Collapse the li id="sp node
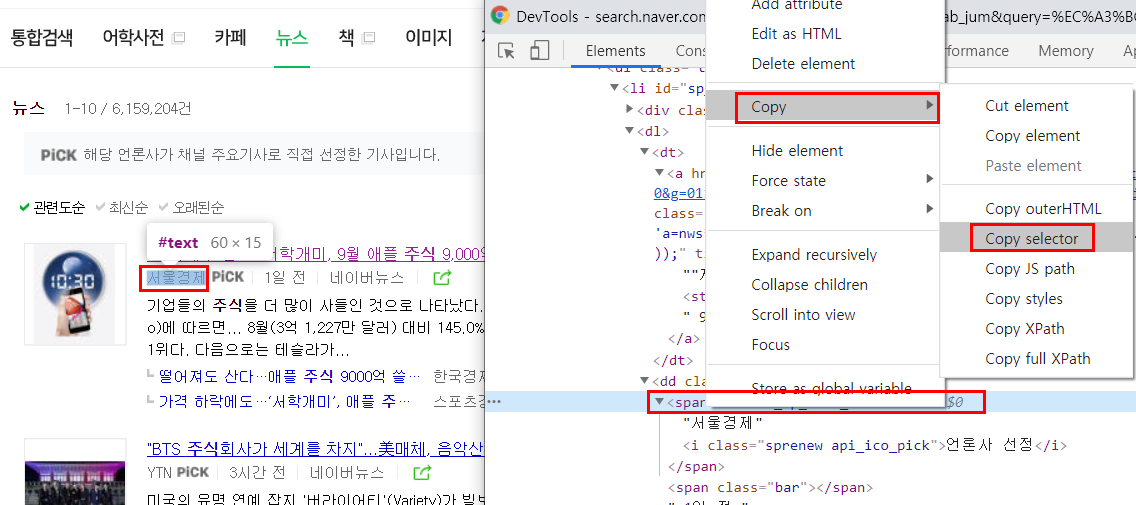This screenshot has width=1136, height=505. coord(615,88)
